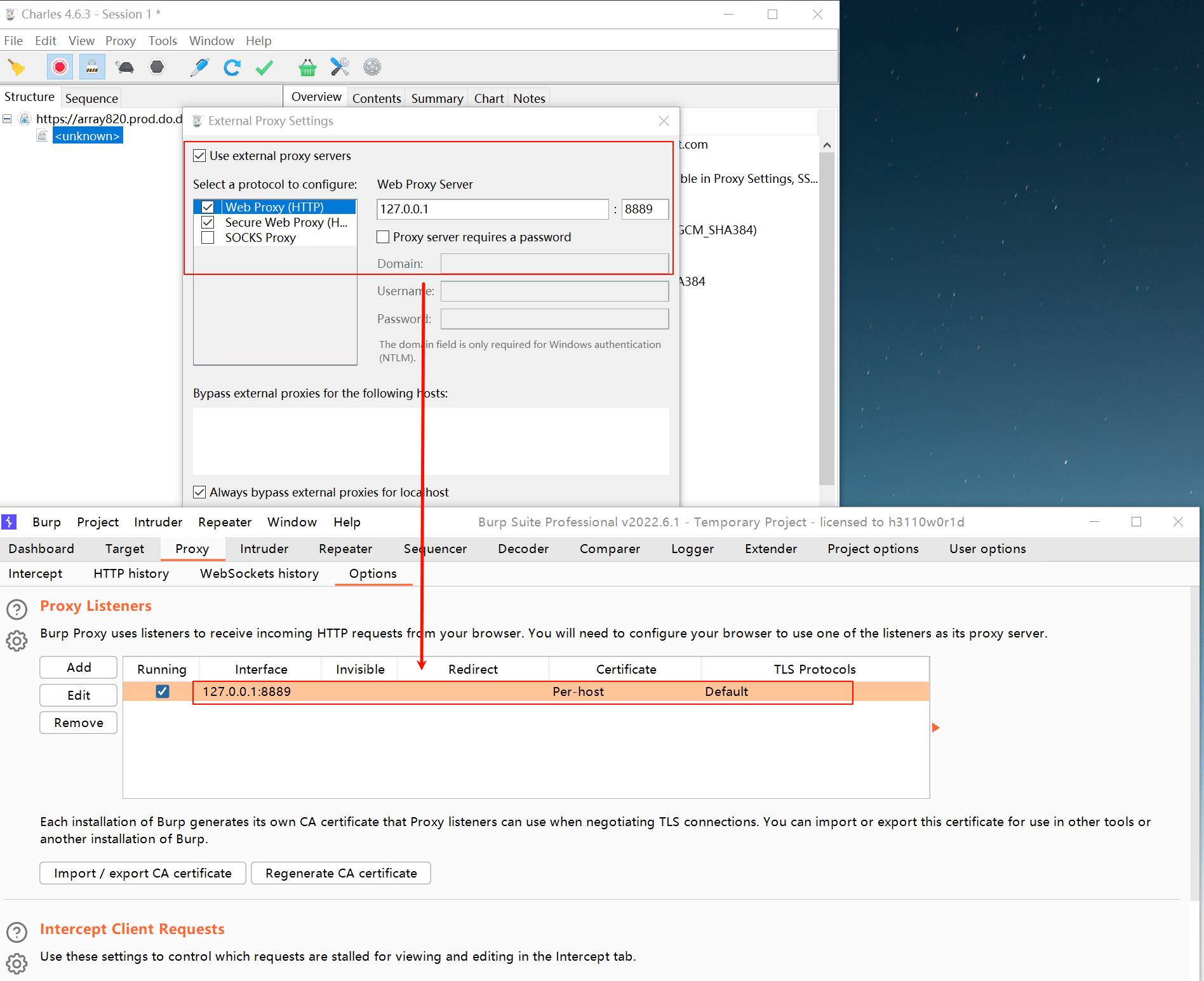This screenshot has height=981, width=1204.
Task: Toggle Always bypass external proxies for localhost
Action: (199, 492)
